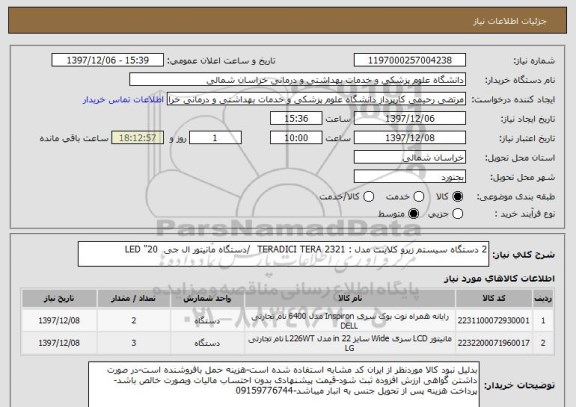Click the buyer notes text area
576x407 pixels.
pos(284,384)
